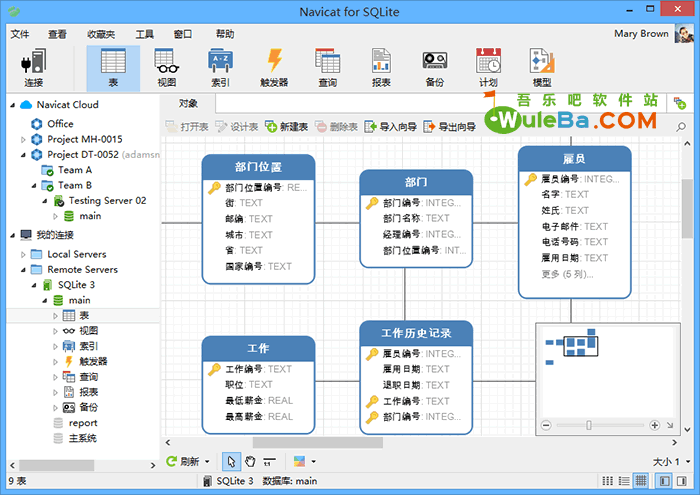Select the Team A tree item

(67, 170)
